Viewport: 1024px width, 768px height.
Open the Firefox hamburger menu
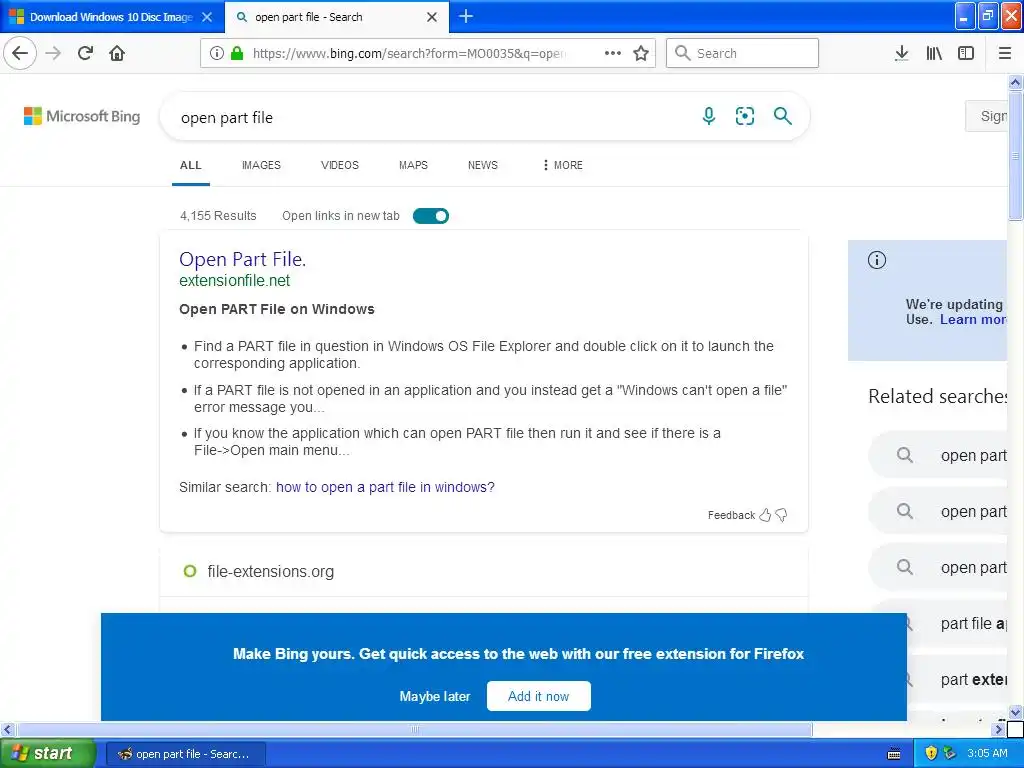(1004, 53)
